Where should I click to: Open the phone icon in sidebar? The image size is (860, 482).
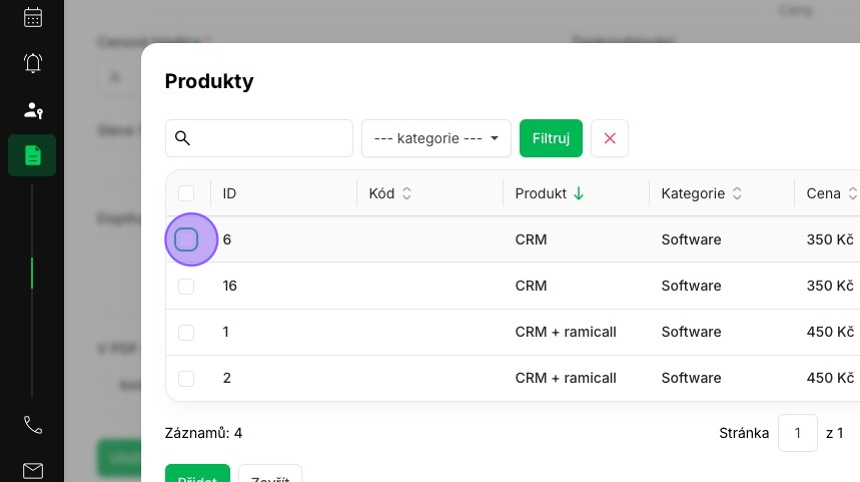tap(33, 425)
